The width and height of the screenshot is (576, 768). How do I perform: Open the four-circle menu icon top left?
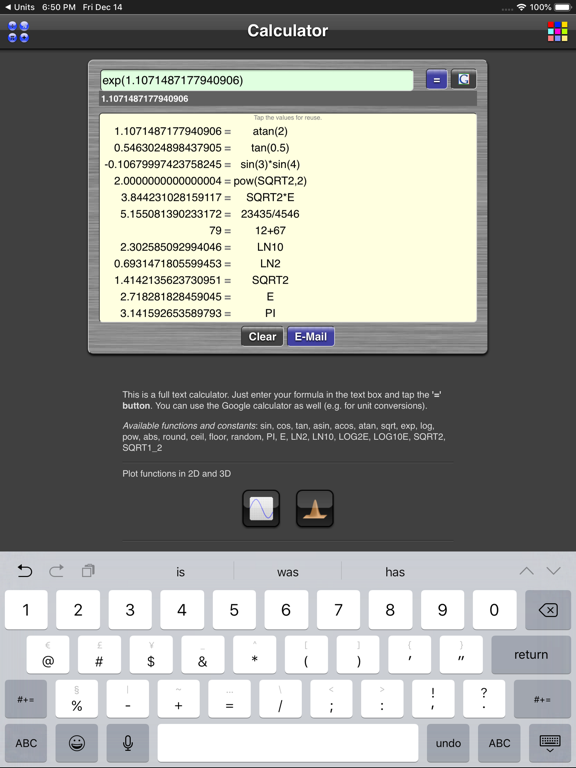(x=18, y=31)
